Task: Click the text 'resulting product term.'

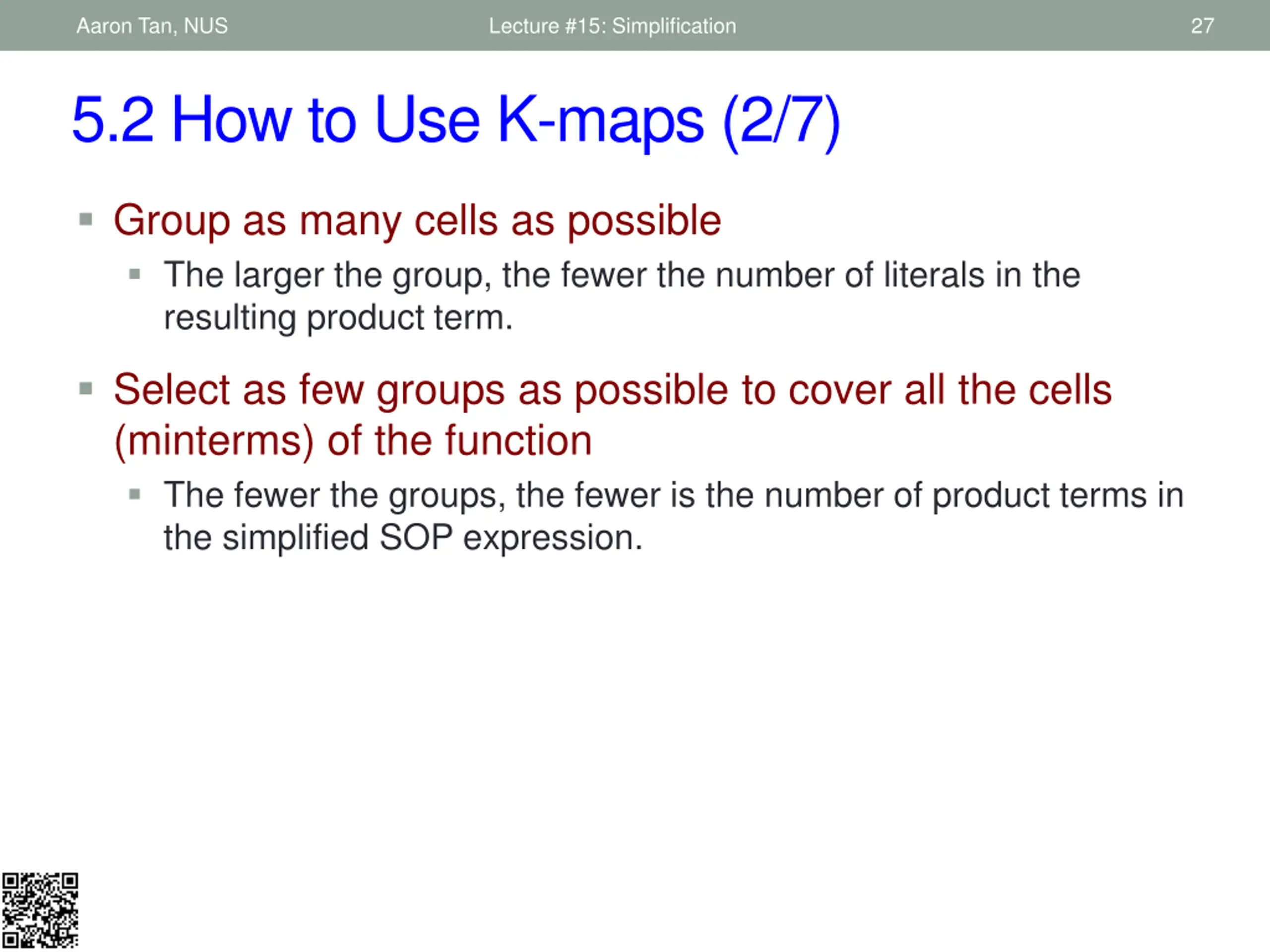Action: click(338, 318)
